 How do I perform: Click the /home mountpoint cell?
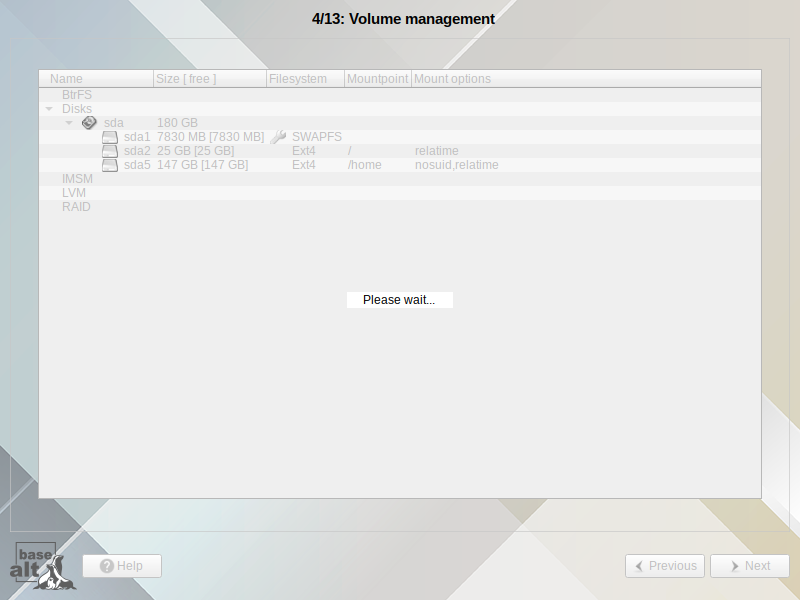(x=364, y=165)
